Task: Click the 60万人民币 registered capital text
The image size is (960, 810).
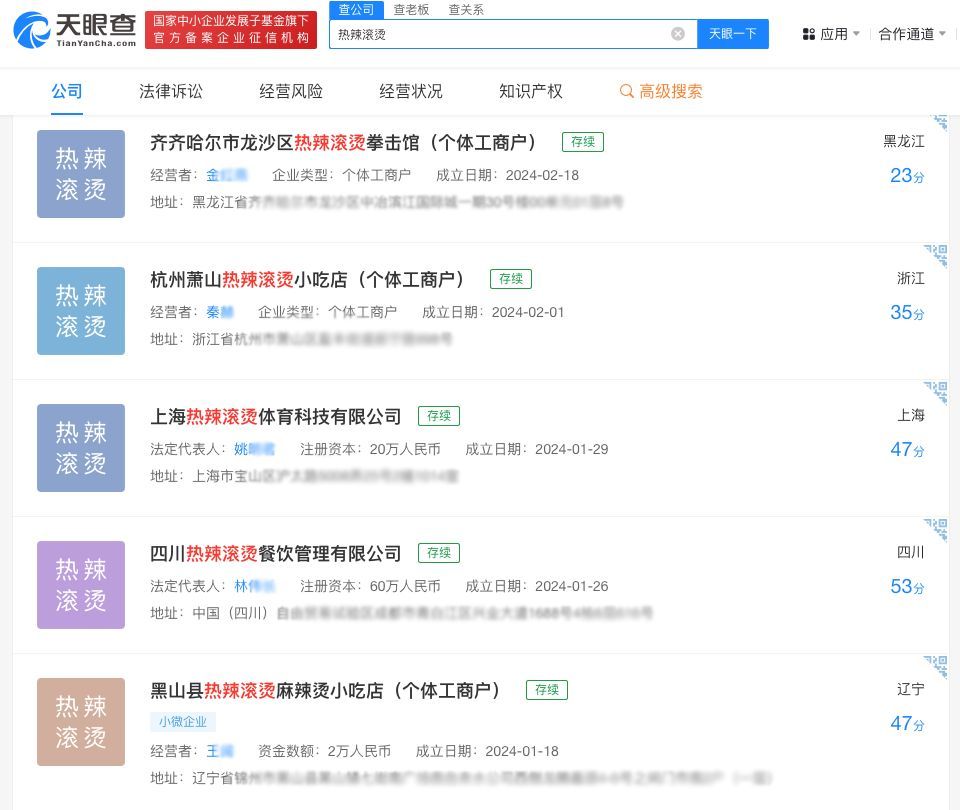Action: coord(405,587)
